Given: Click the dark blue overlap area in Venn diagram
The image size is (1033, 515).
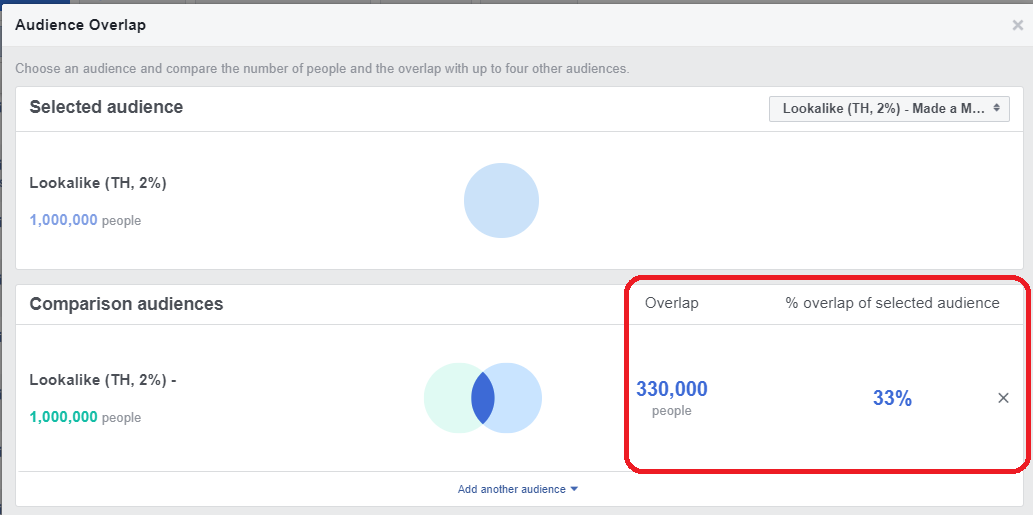Looking at the screenshot, I should coord(483,398).
